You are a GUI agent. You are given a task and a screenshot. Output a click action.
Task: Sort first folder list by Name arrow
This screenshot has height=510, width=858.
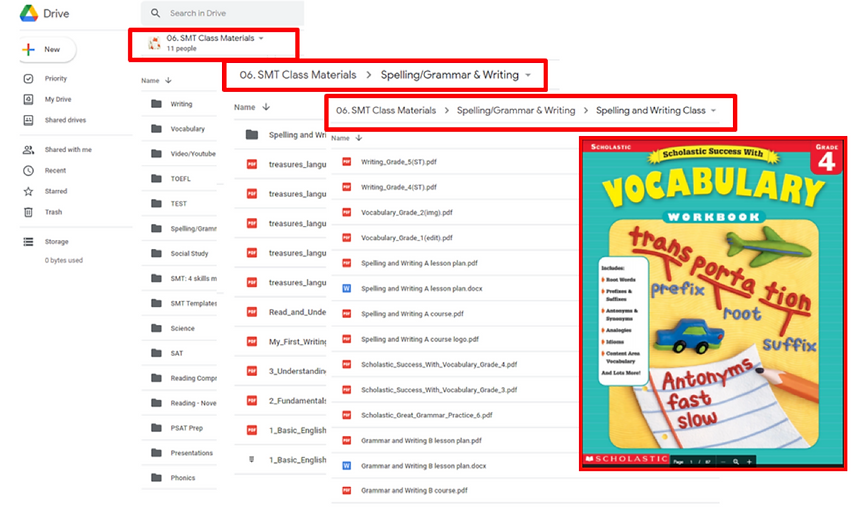click(169, 80)
